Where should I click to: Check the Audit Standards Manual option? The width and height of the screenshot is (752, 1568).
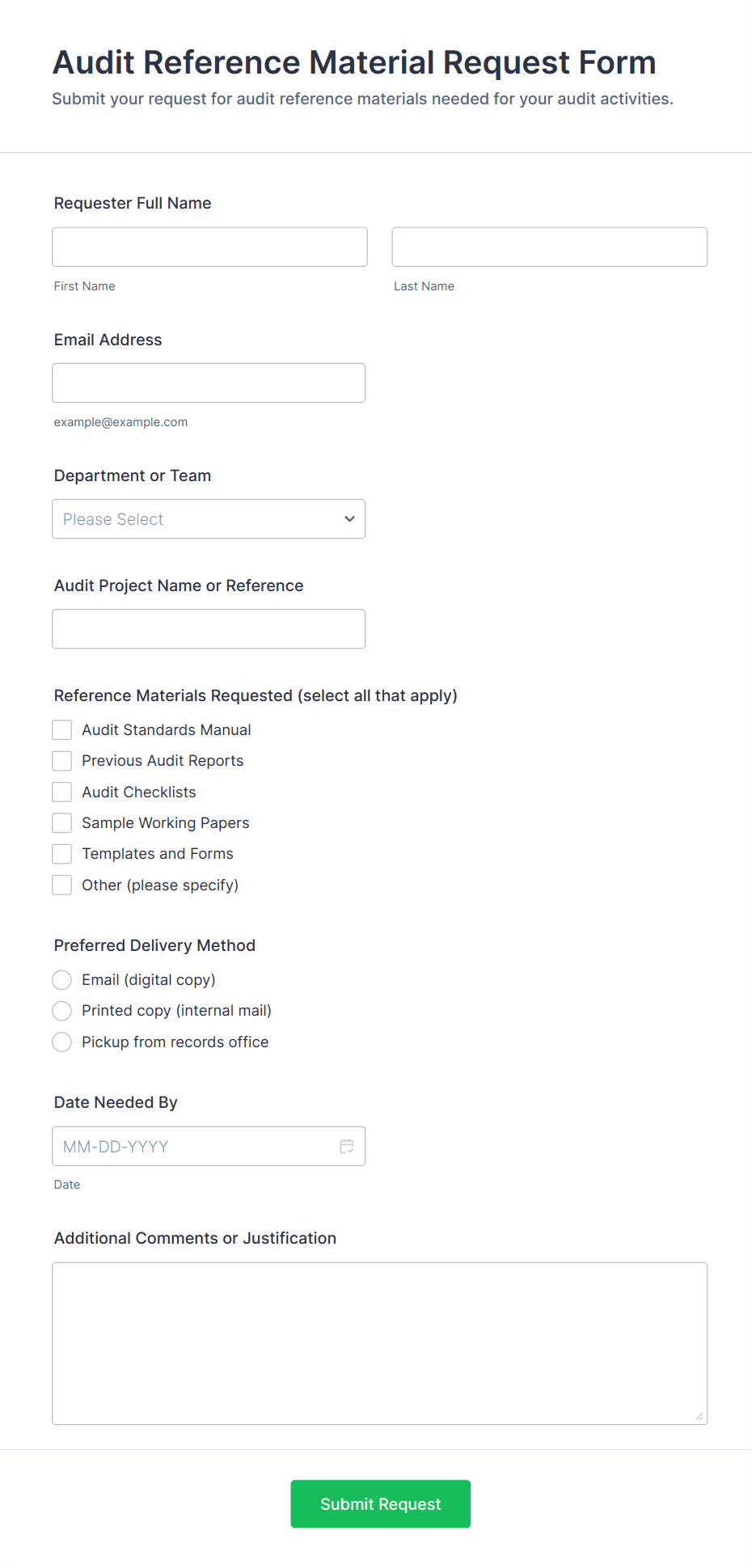pos(61,729)
